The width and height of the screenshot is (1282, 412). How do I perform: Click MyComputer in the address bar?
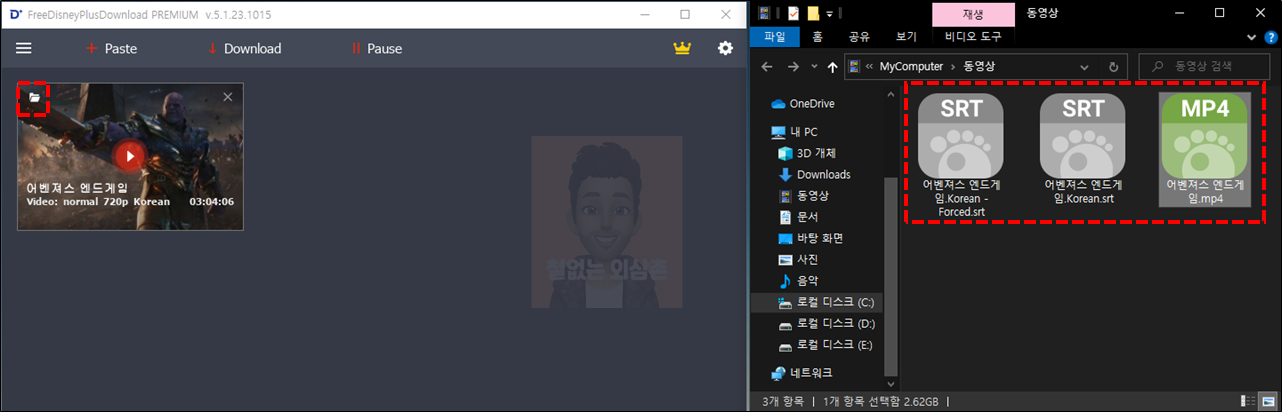point(911,67)
